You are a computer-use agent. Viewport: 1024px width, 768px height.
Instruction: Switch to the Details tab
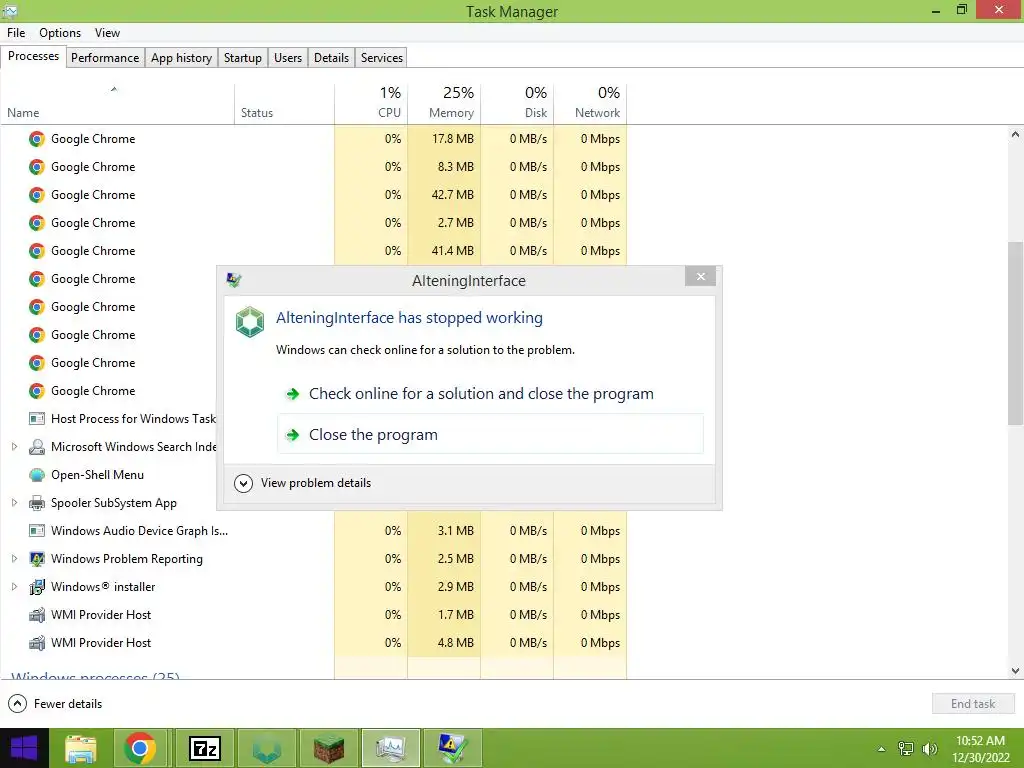point(331,57)
